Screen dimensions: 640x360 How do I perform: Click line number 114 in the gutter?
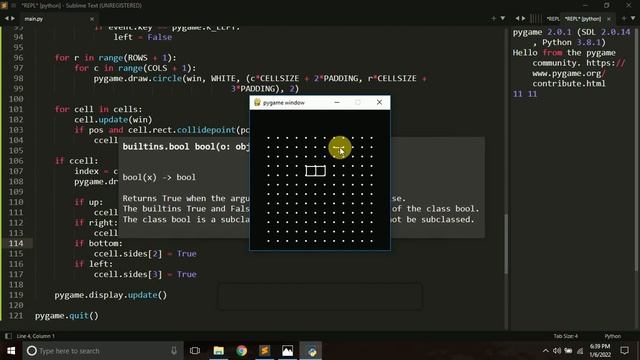[16, 243]
